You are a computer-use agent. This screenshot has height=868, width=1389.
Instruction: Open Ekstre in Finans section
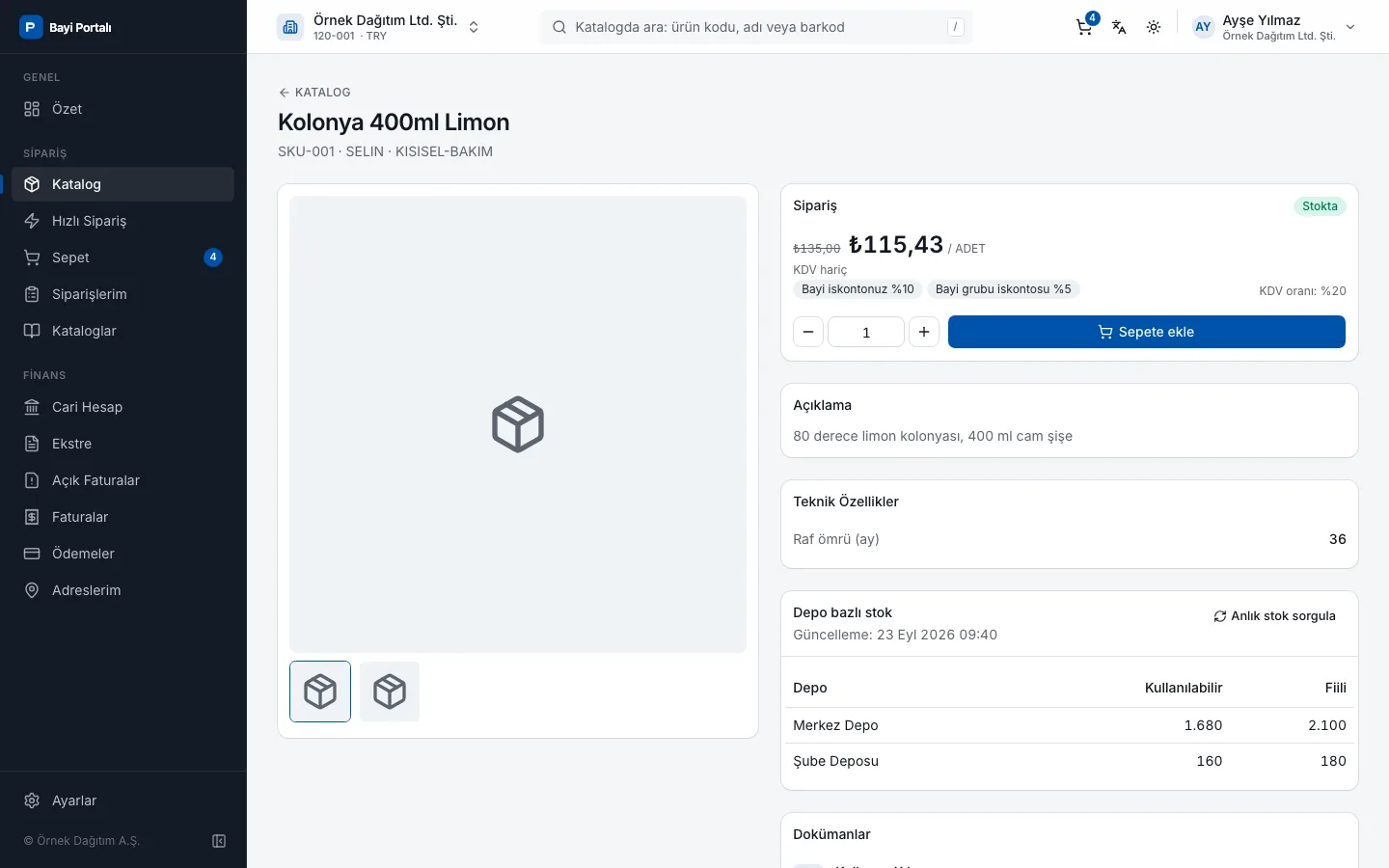123,444
